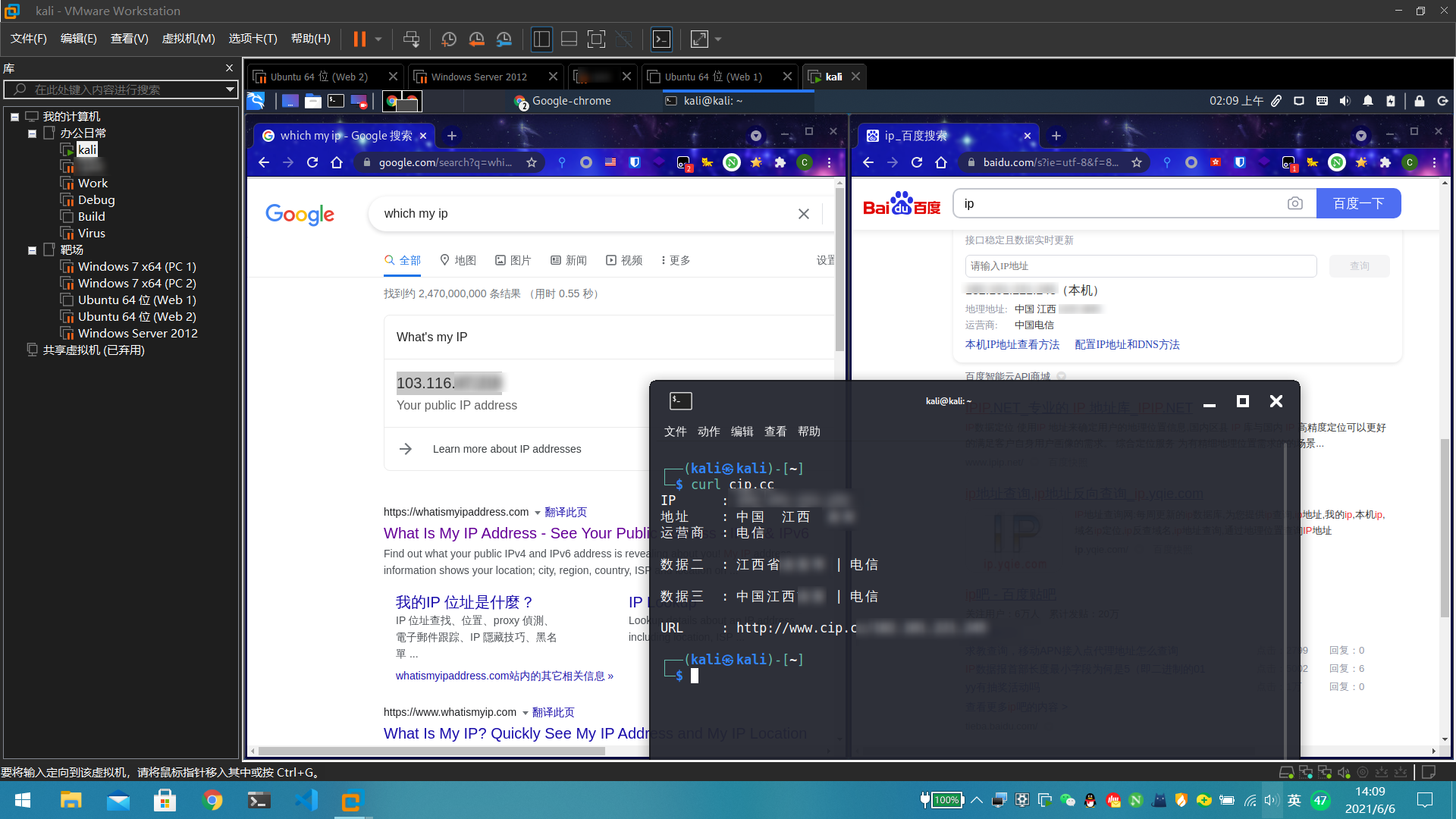The image size is (1456, 819).
Task: Switch to the Windows Server 2012 VM tab
Action: click(479, 77)
